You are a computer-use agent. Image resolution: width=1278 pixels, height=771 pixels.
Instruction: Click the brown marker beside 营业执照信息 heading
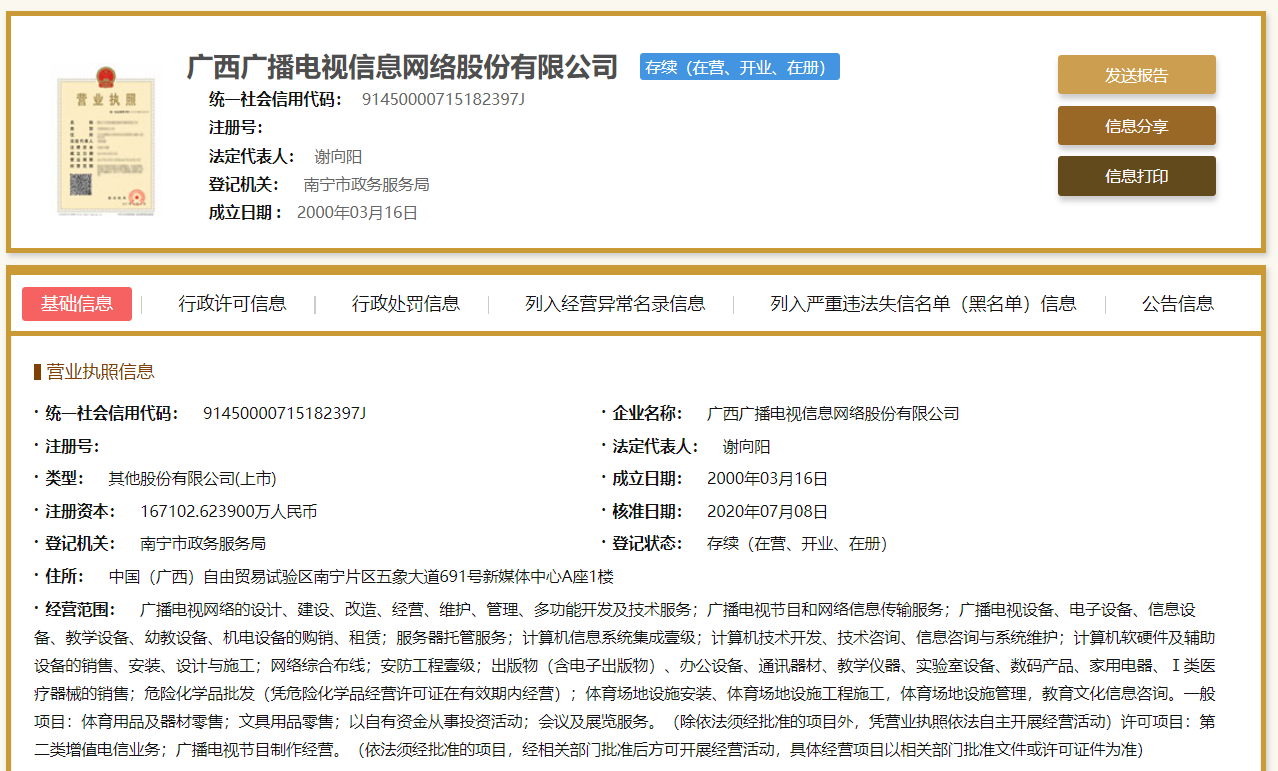coord(37,372)
